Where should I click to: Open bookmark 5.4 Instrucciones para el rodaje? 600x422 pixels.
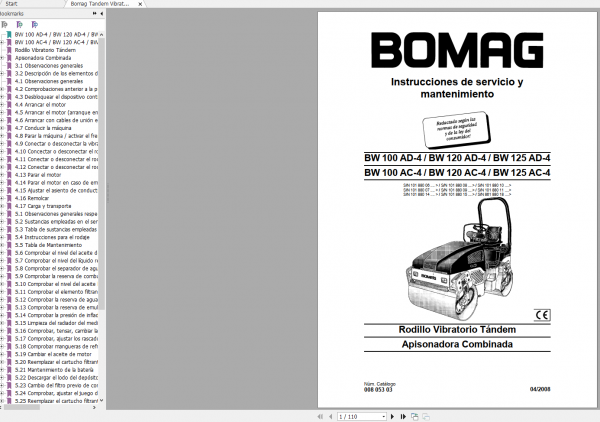click(x=52, y=237)
